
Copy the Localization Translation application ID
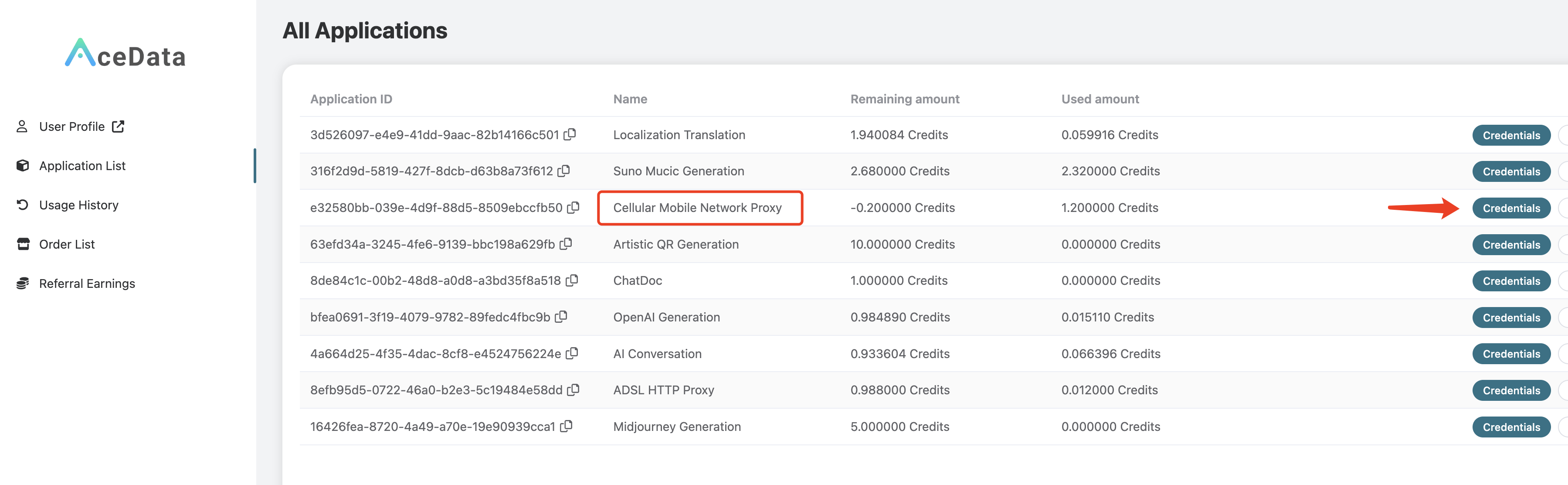pyautogui.click(x=570, y=134)
